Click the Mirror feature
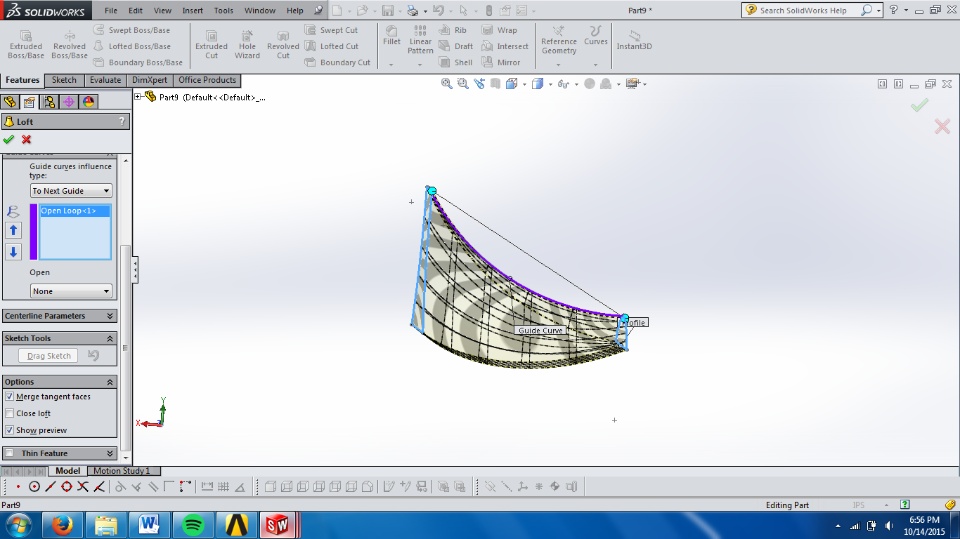The width and height of the screenshot is (960, 539). click(x=500, y=62)
